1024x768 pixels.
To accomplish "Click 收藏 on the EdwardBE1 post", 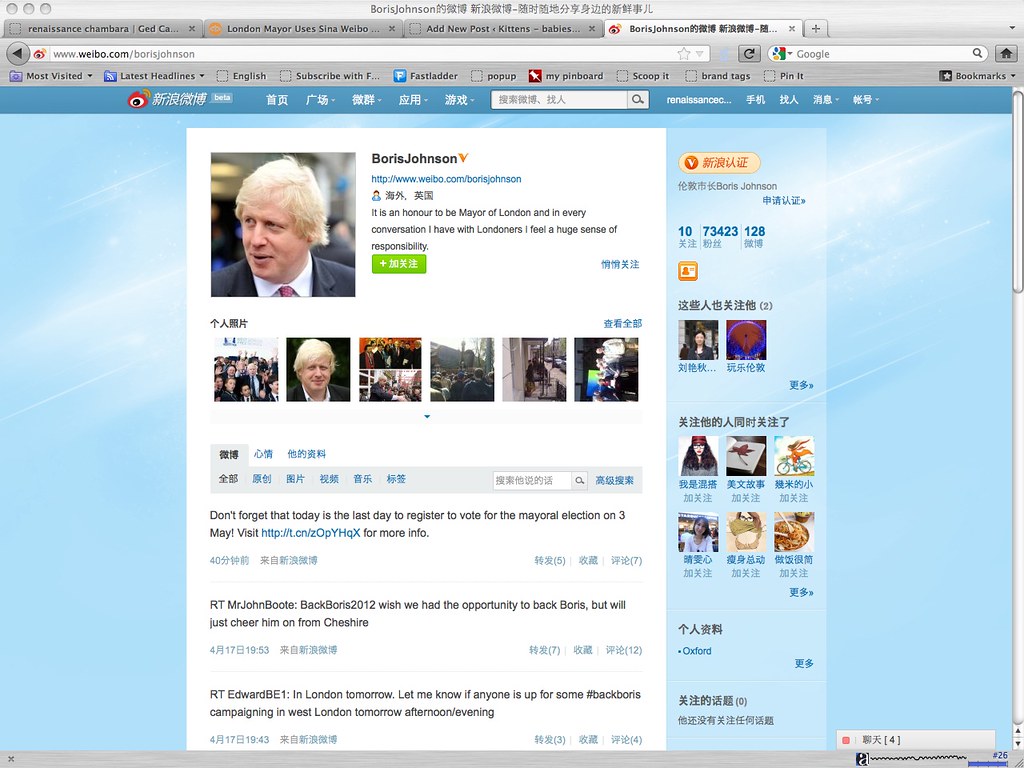I will [588, 739].
